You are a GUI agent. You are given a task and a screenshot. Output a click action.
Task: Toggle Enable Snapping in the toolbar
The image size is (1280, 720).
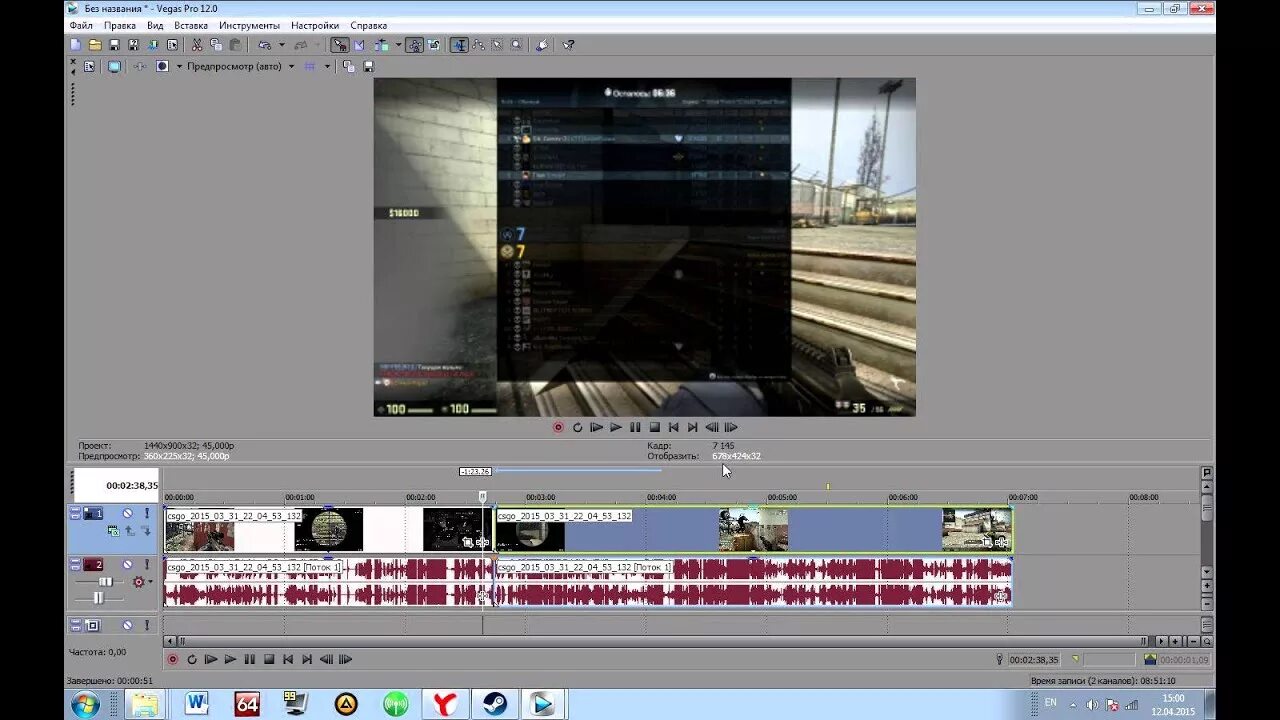point(339,45)
